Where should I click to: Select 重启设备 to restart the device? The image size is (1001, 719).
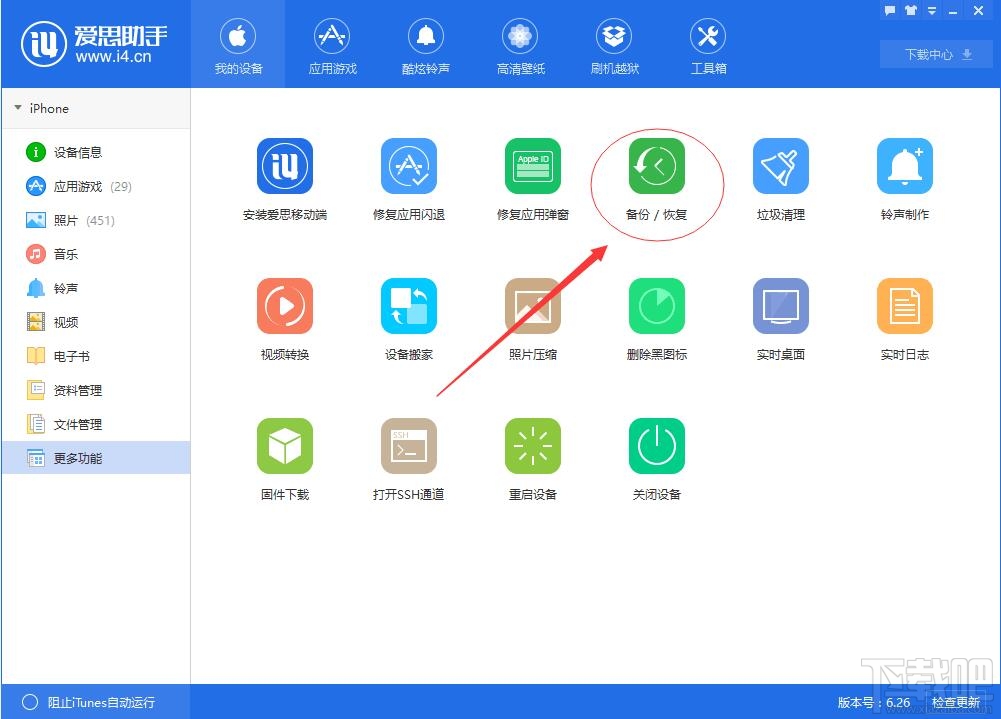click(x=533, y=460)
